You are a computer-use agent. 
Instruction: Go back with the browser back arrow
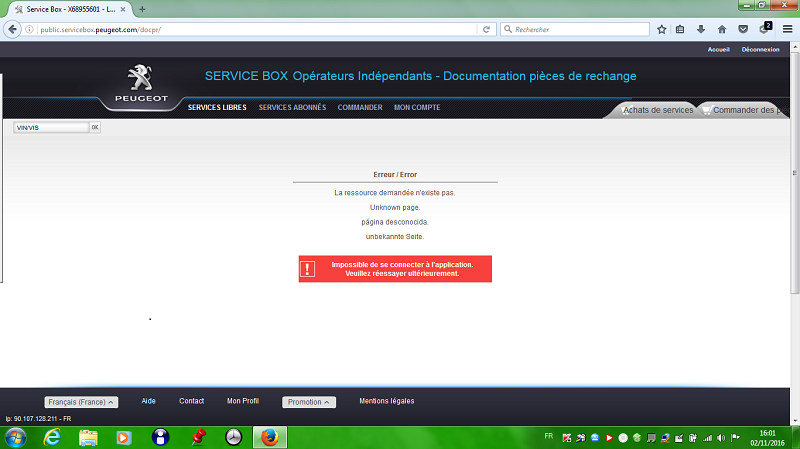coord(12,29)
